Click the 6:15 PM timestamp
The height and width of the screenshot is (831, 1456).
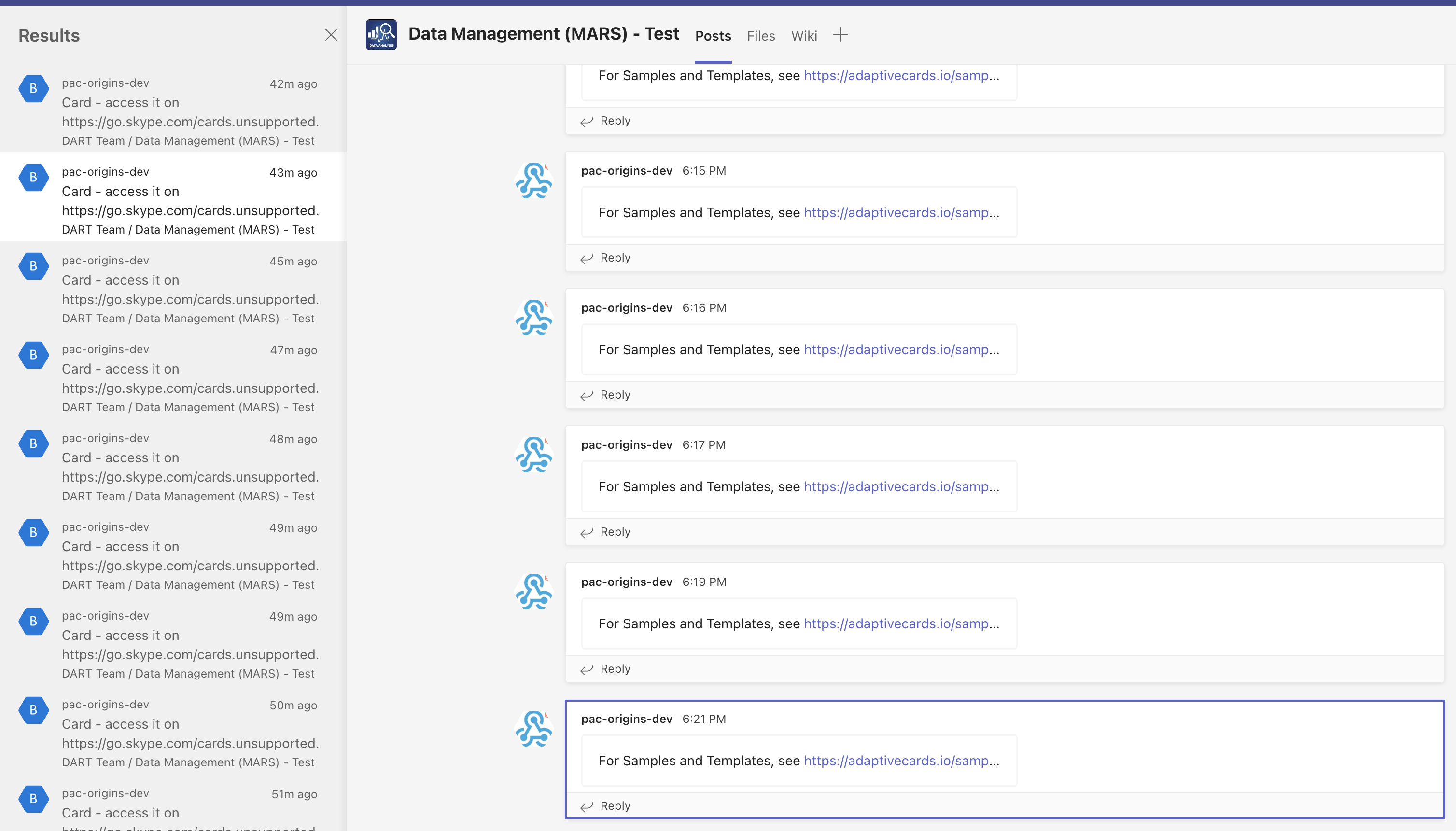[704, 171]
